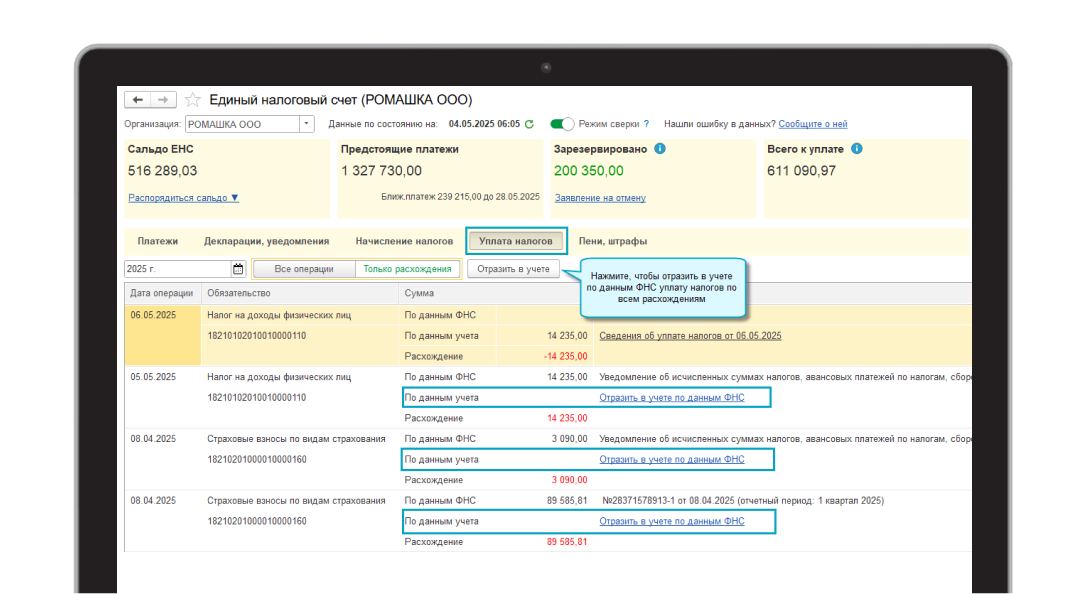
Task: Open the Декларации, уведомления tab
Action: (266, 241)
